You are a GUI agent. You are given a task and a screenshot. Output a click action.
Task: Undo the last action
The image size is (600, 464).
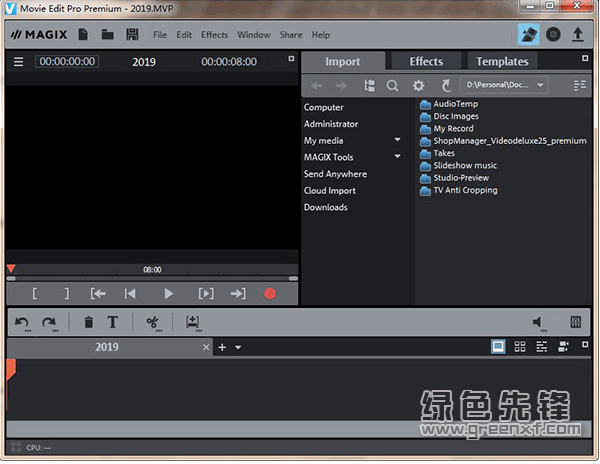tap(22, 323)
